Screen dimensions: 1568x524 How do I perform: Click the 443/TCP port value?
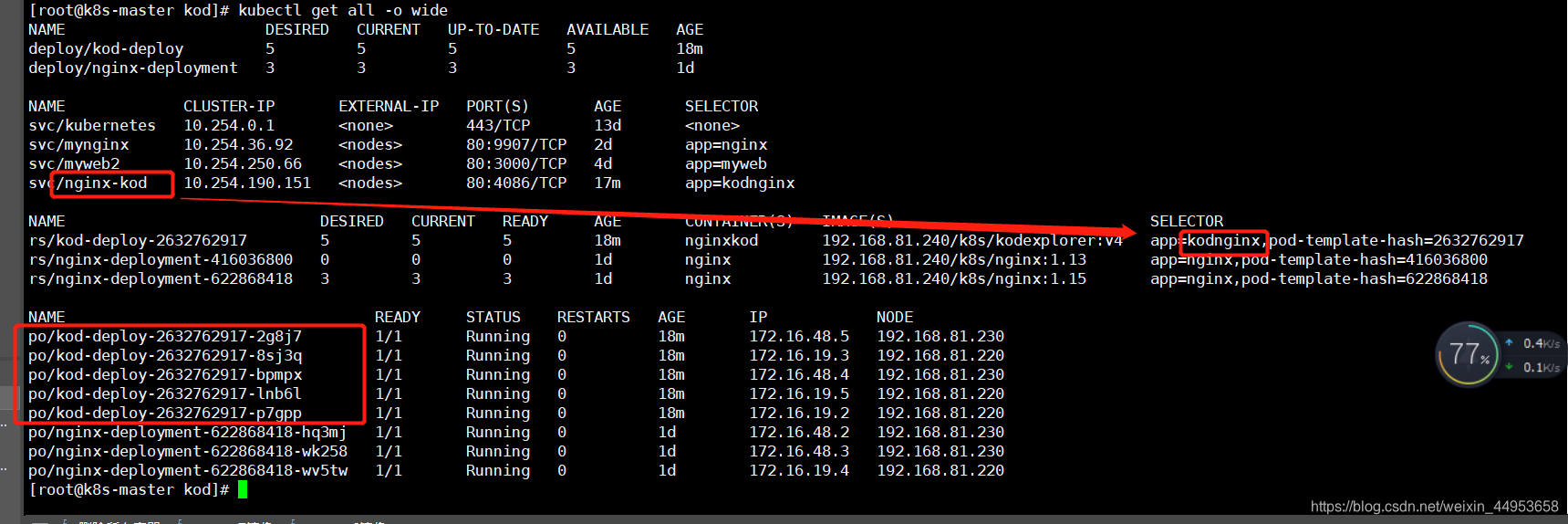point(498,125)
